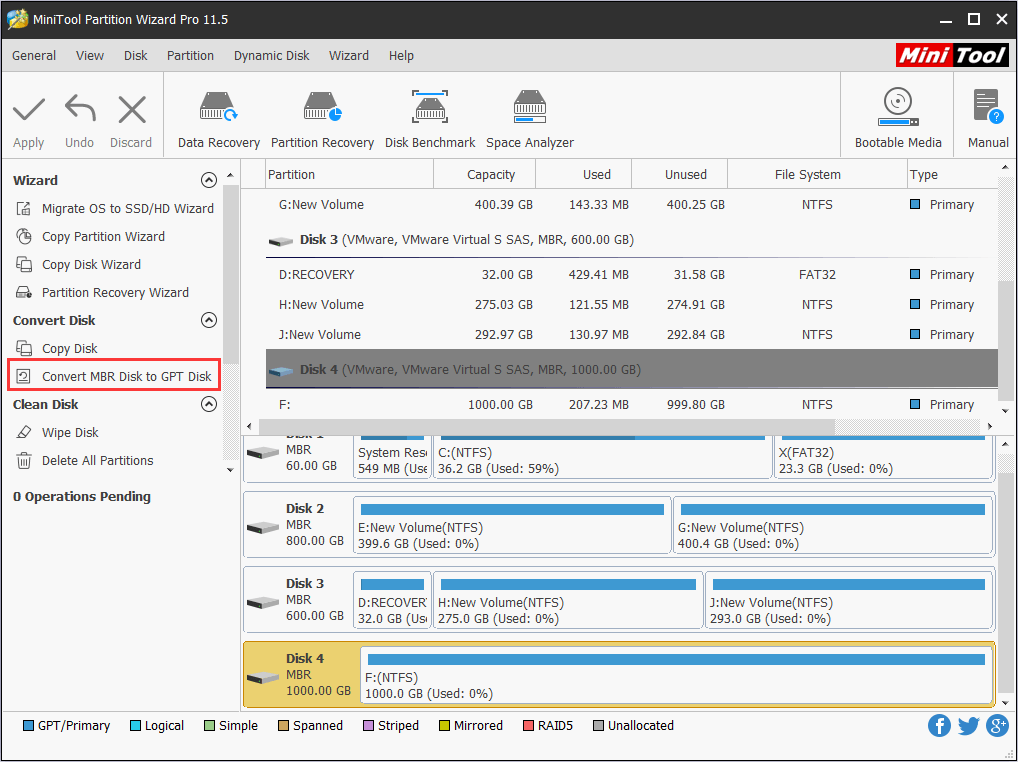This screenshot has width=1018, height=762.
Task: Select Copy Disk under Convert Disk
Action: (x=56, y=348)
